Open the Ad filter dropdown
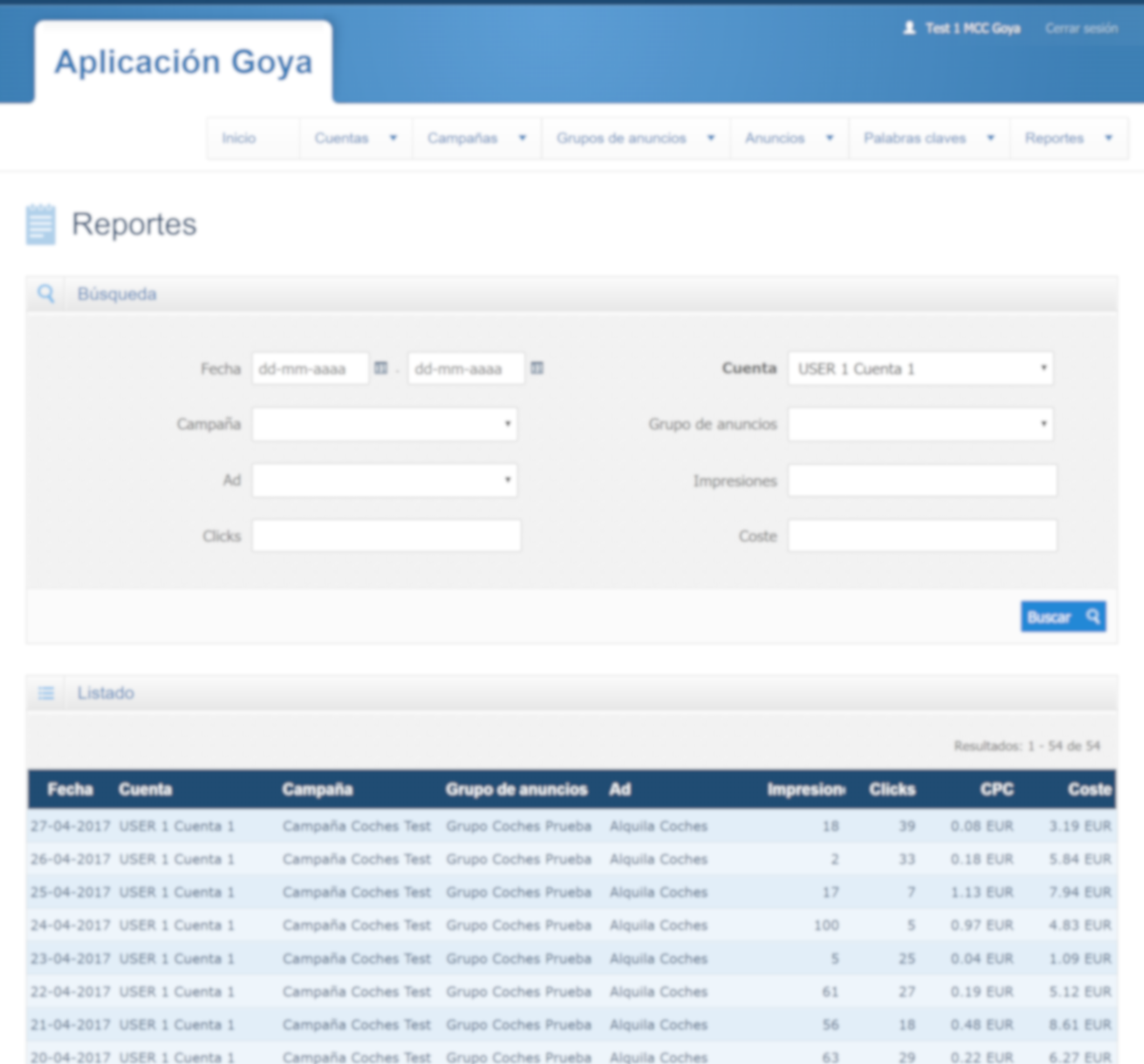The height and width of the screenshot is (1064, 1144). click(x=384, y=480)
